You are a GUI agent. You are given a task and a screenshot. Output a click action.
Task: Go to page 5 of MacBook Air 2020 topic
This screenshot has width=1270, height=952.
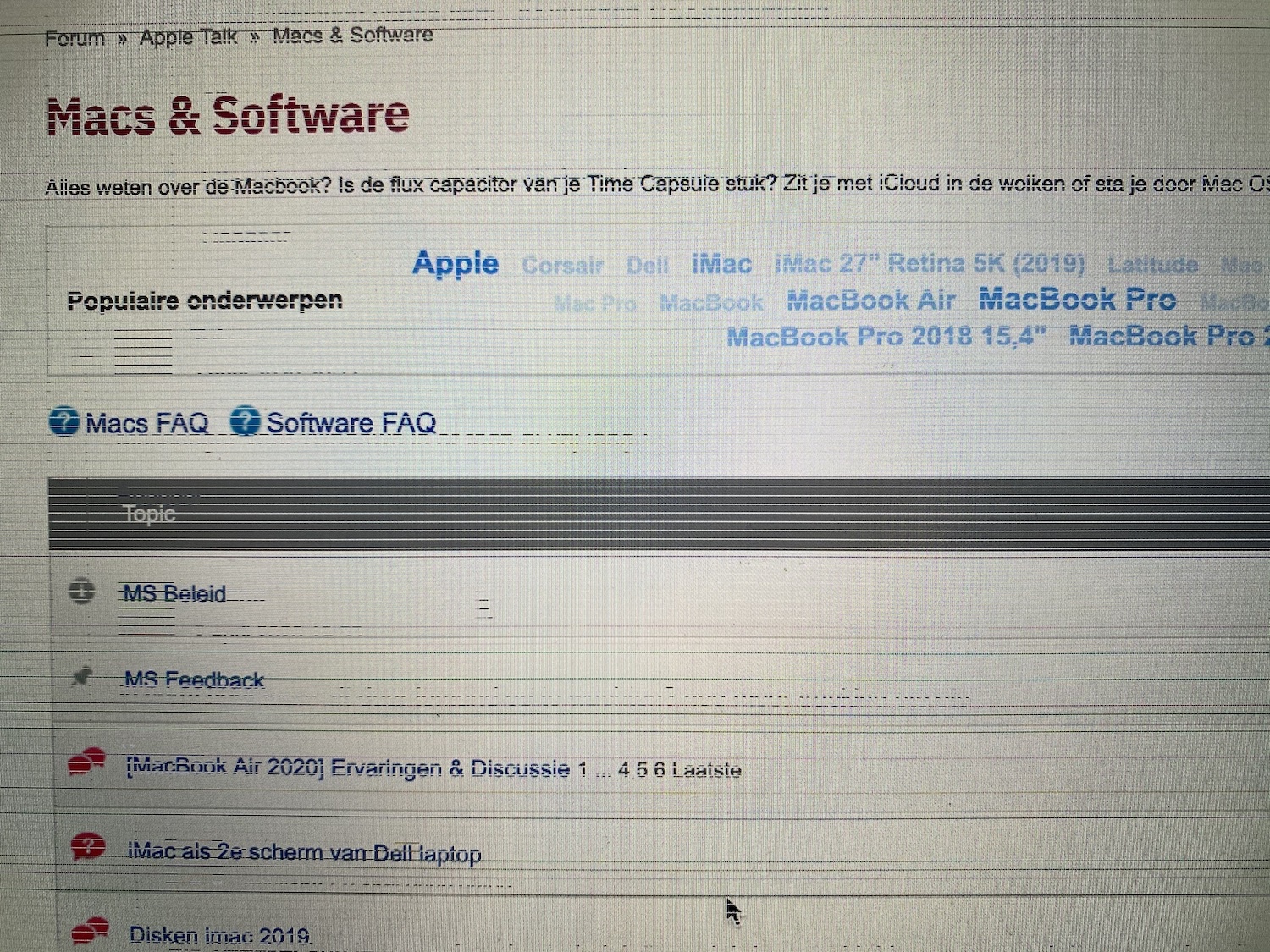click(643, 770)
